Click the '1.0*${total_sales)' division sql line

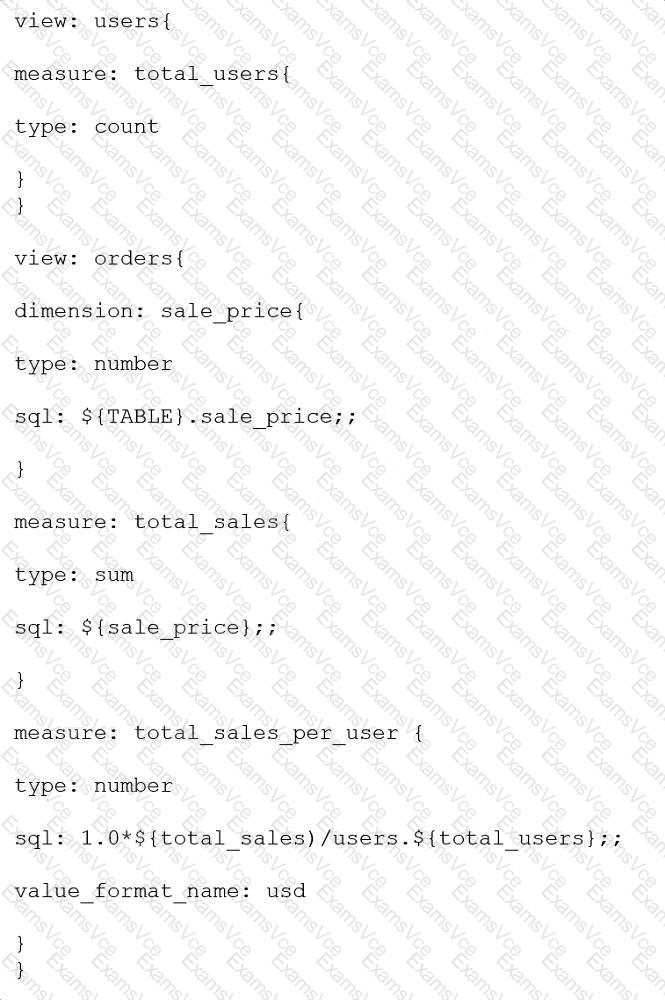[x=318, y=838]
